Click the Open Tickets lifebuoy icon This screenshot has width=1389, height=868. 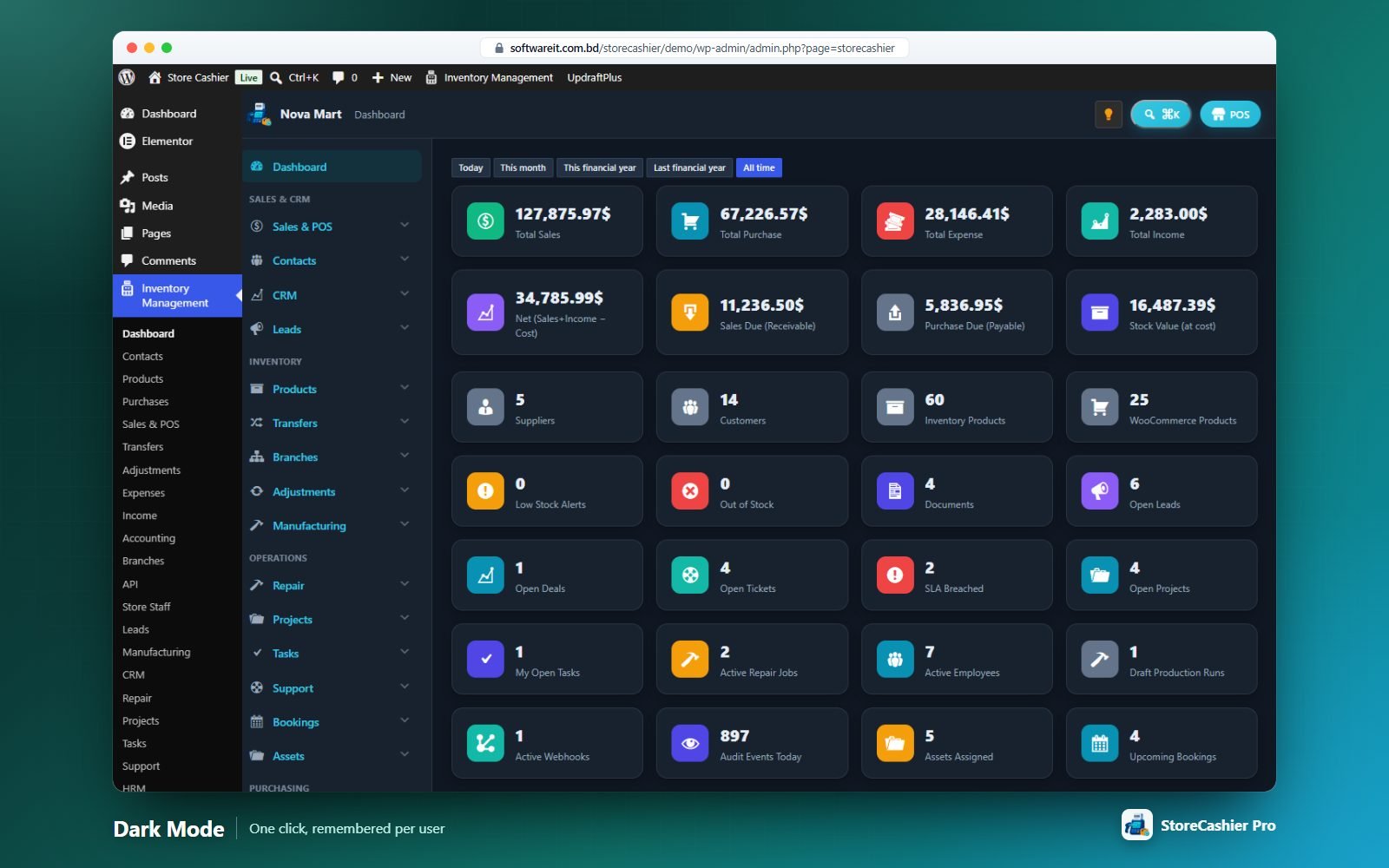click(690, 575)
